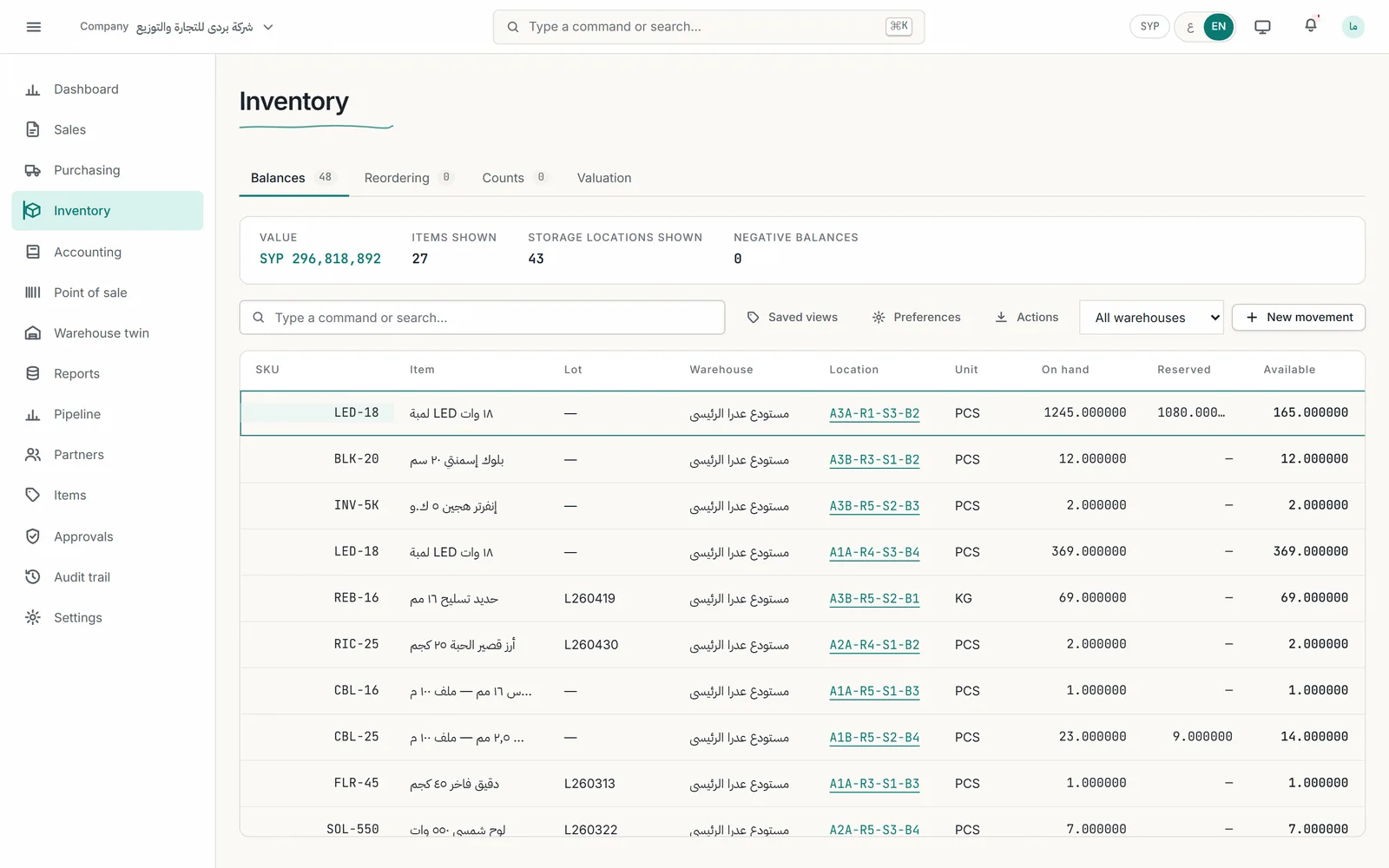Click the Point of sale barcode icon

(x=33, y=293)
